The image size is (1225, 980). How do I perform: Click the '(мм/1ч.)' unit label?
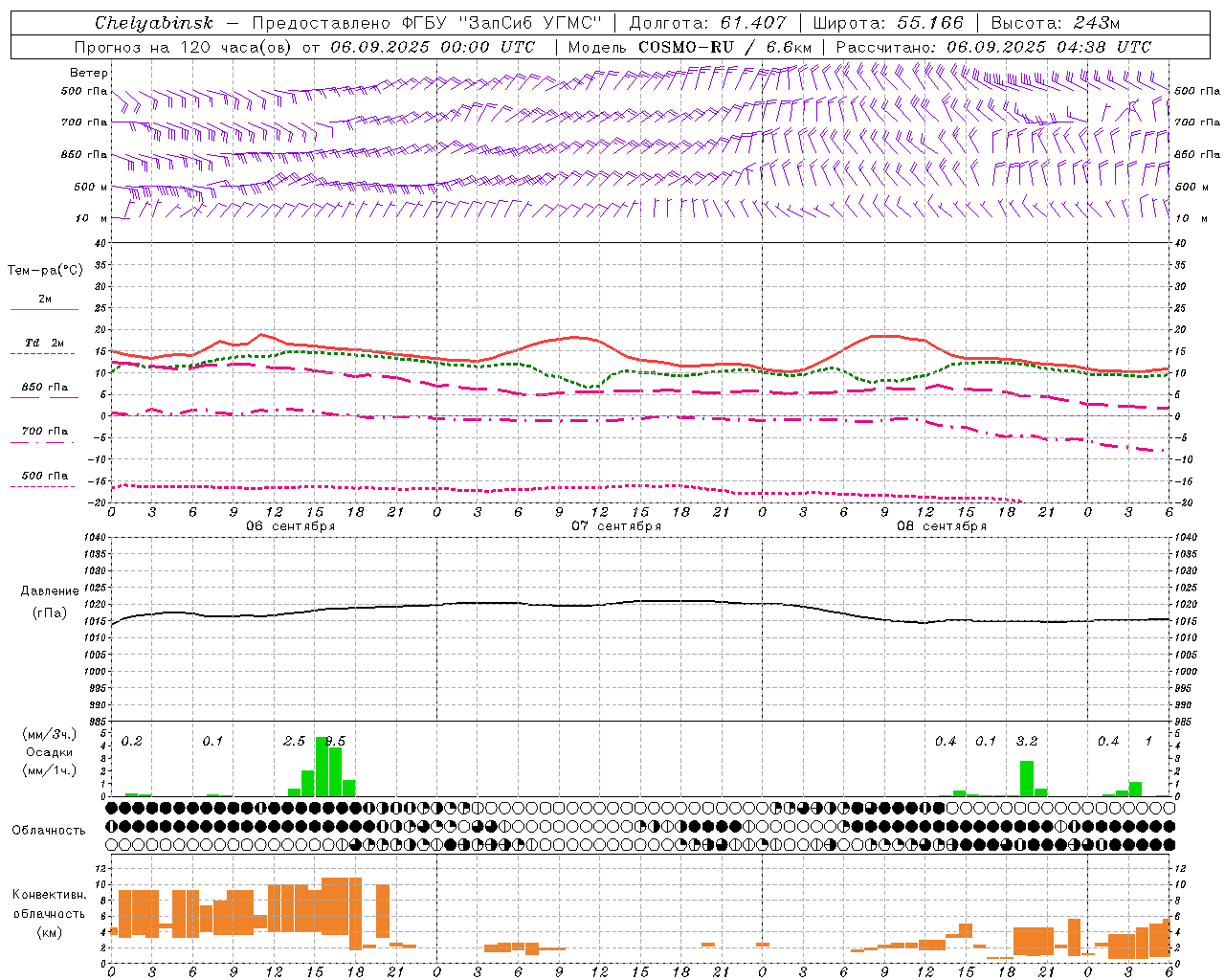pyautogui.click(x=49, y=769)
